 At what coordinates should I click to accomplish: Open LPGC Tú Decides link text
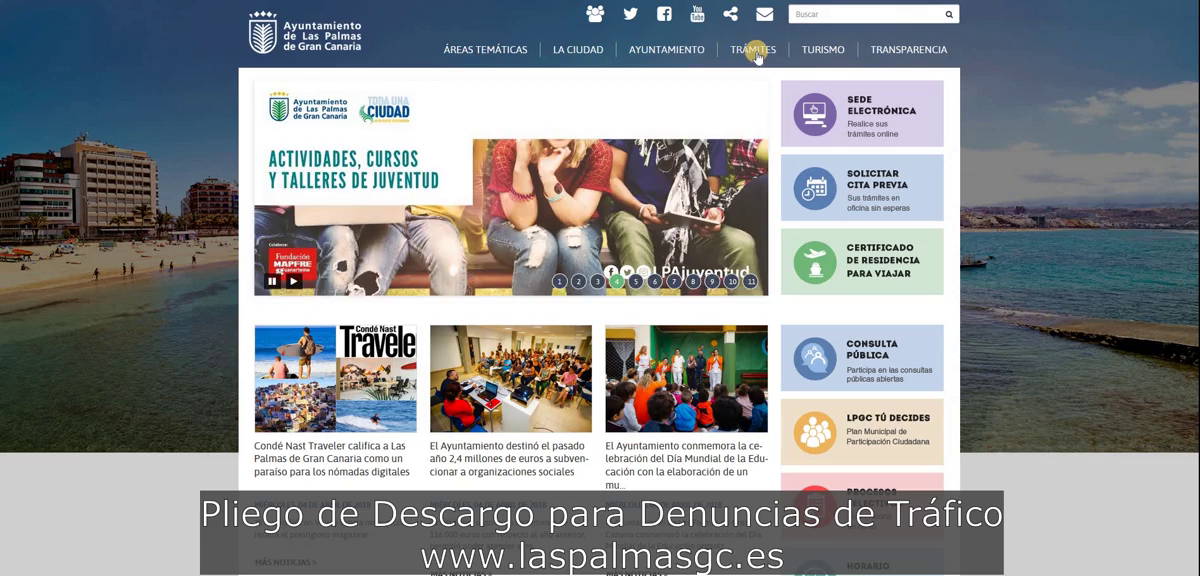coord(888,418)
